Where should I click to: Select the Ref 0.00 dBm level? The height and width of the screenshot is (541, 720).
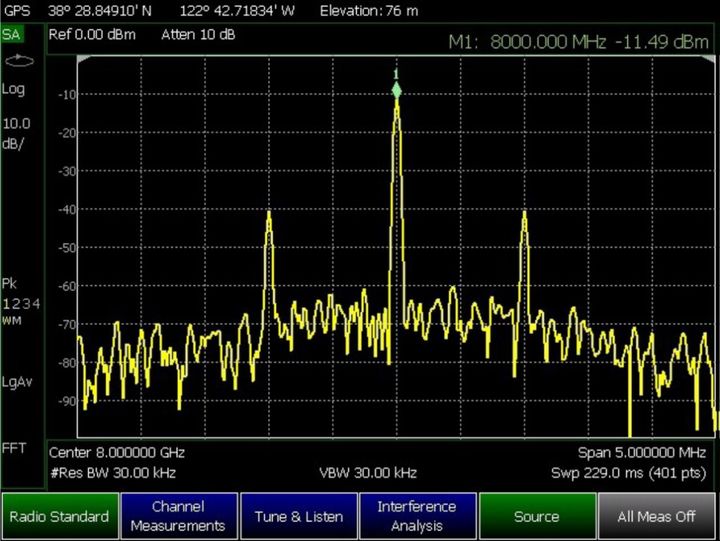[91, 35]
